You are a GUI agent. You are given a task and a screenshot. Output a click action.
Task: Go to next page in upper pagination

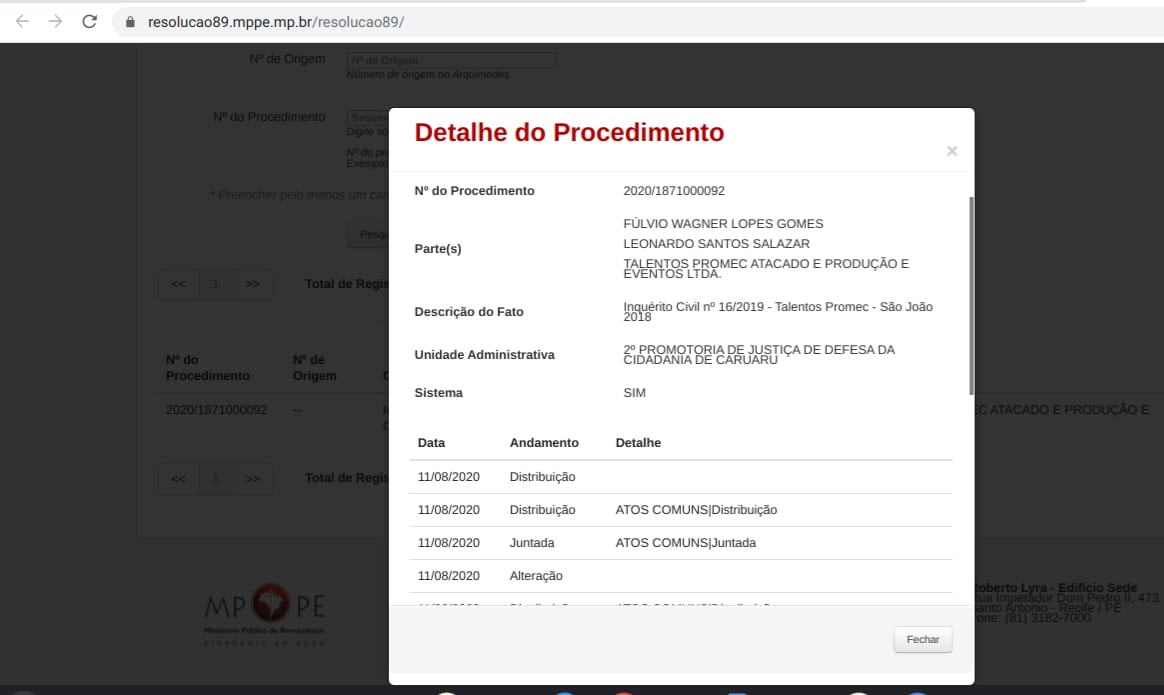point(252,284)
